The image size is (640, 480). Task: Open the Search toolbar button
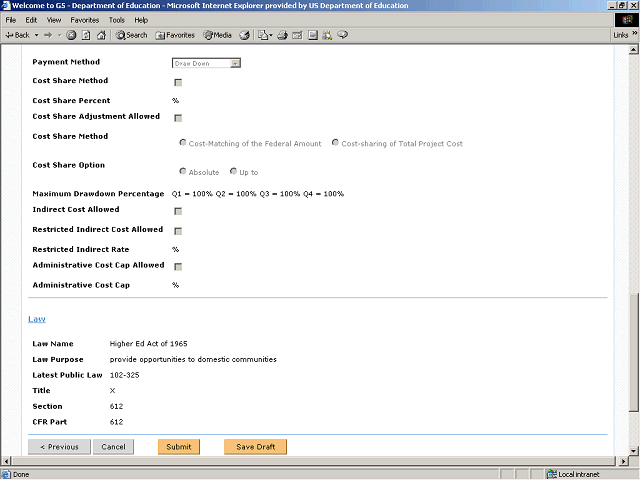coord(131,35)
